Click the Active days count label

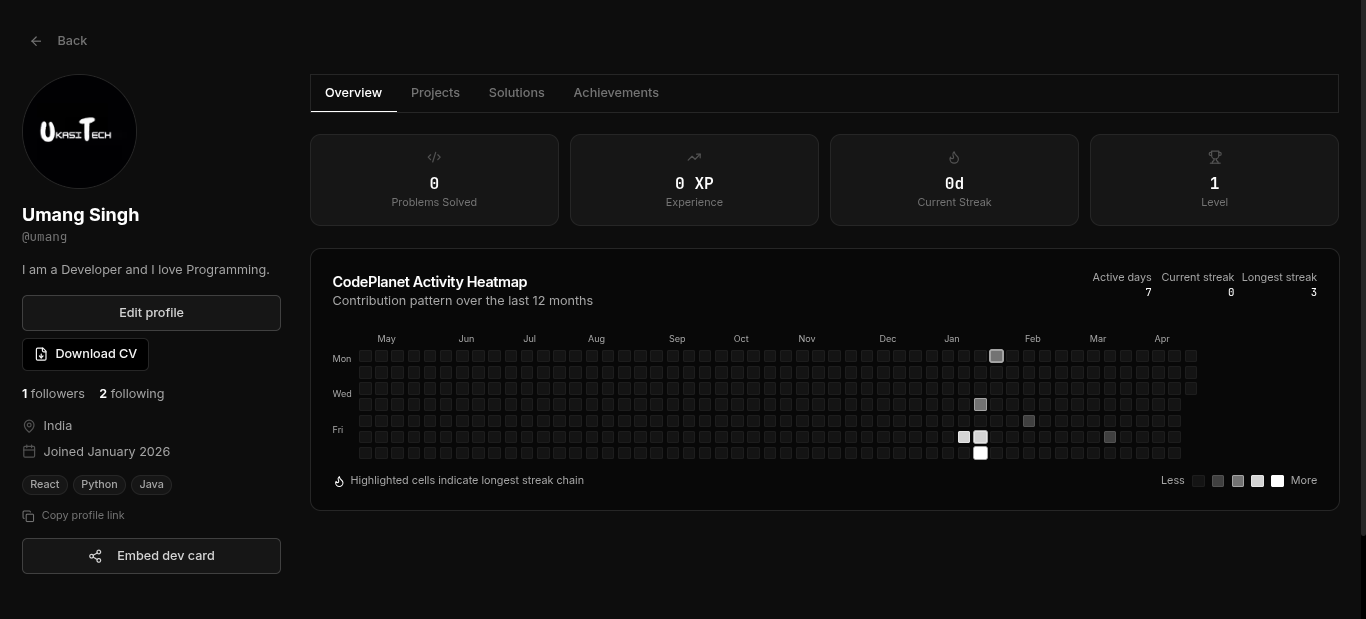click(x=1122, y=277)
